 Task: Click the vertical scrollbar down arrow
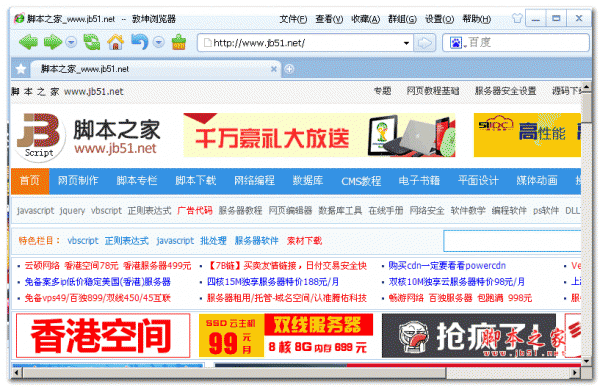click(x=586, y=361)
